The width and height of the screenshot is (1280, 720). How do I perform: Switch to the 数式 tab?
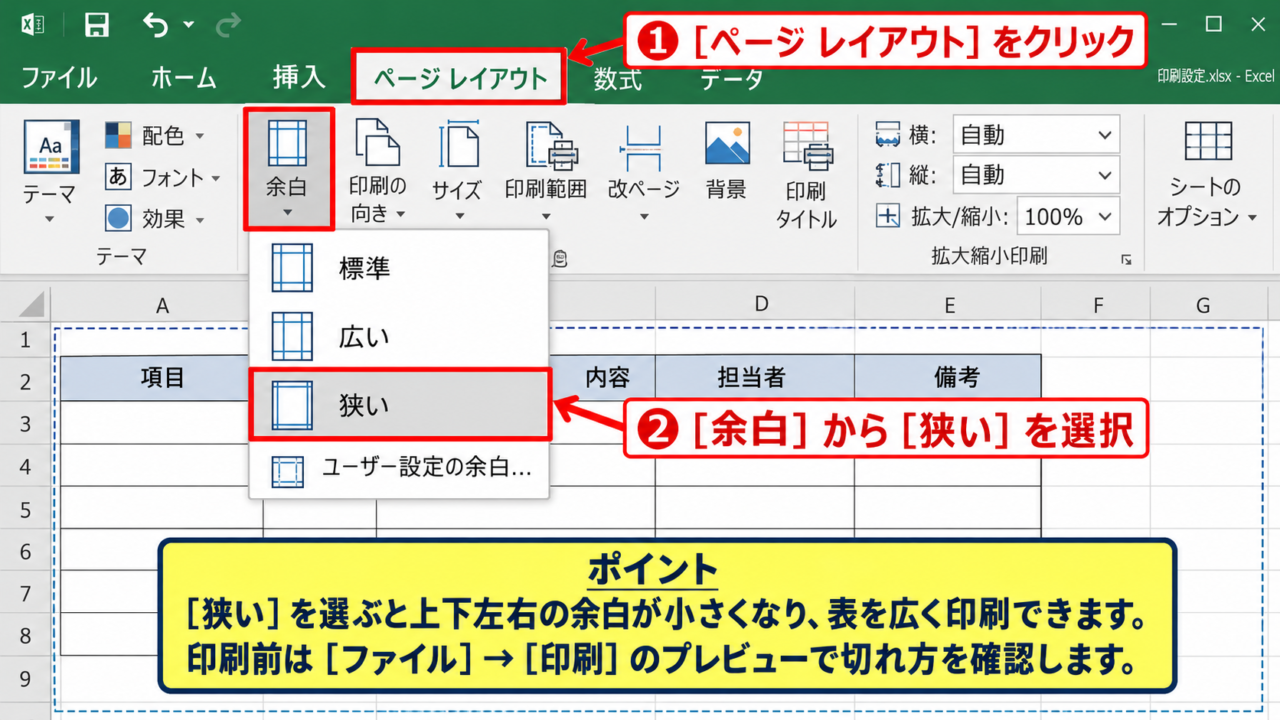(x=618, y=79)
